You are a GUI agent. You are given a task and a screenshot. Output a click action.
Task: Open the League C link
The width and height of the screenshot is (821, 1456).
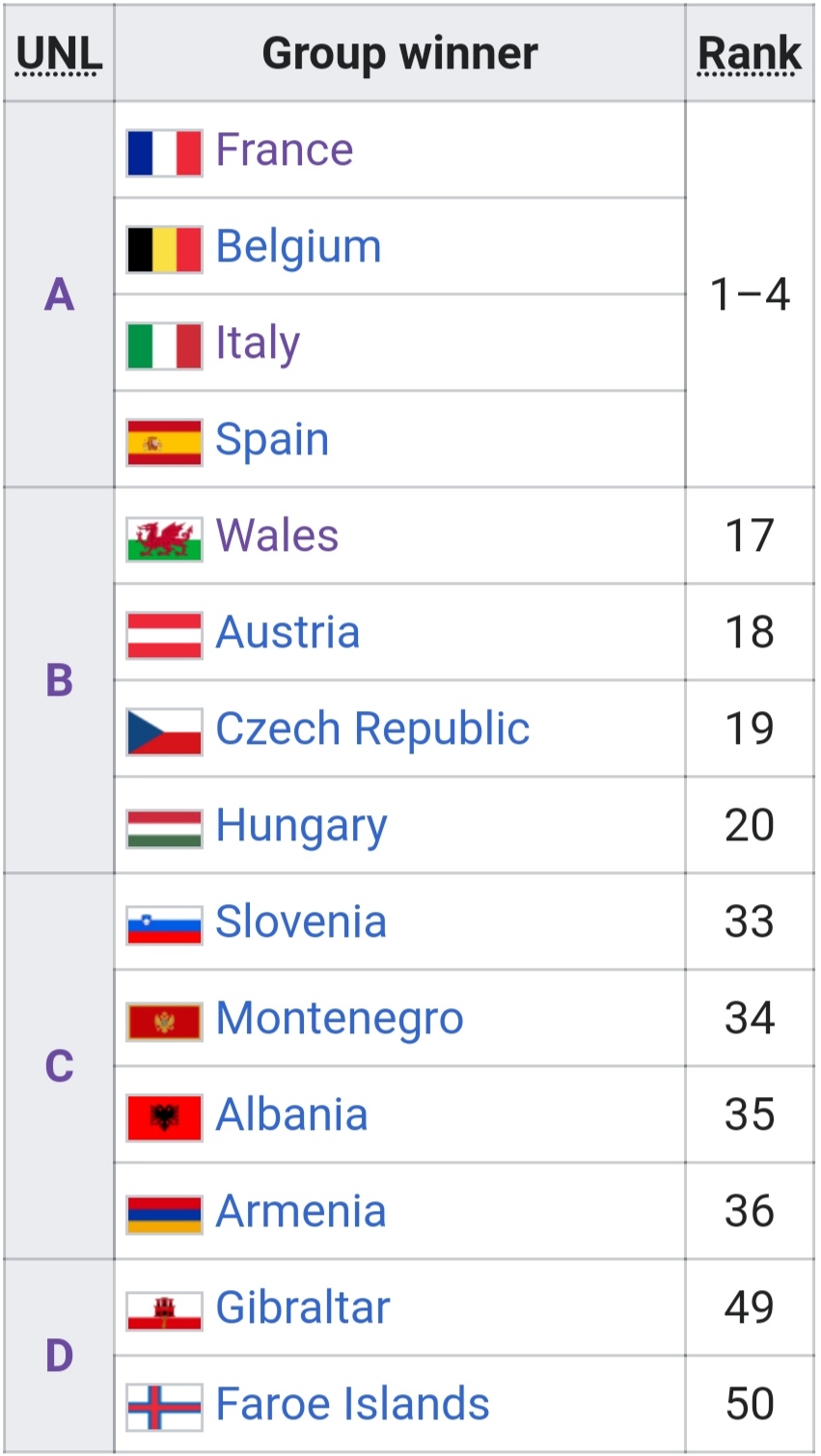tap(59, 1066)
